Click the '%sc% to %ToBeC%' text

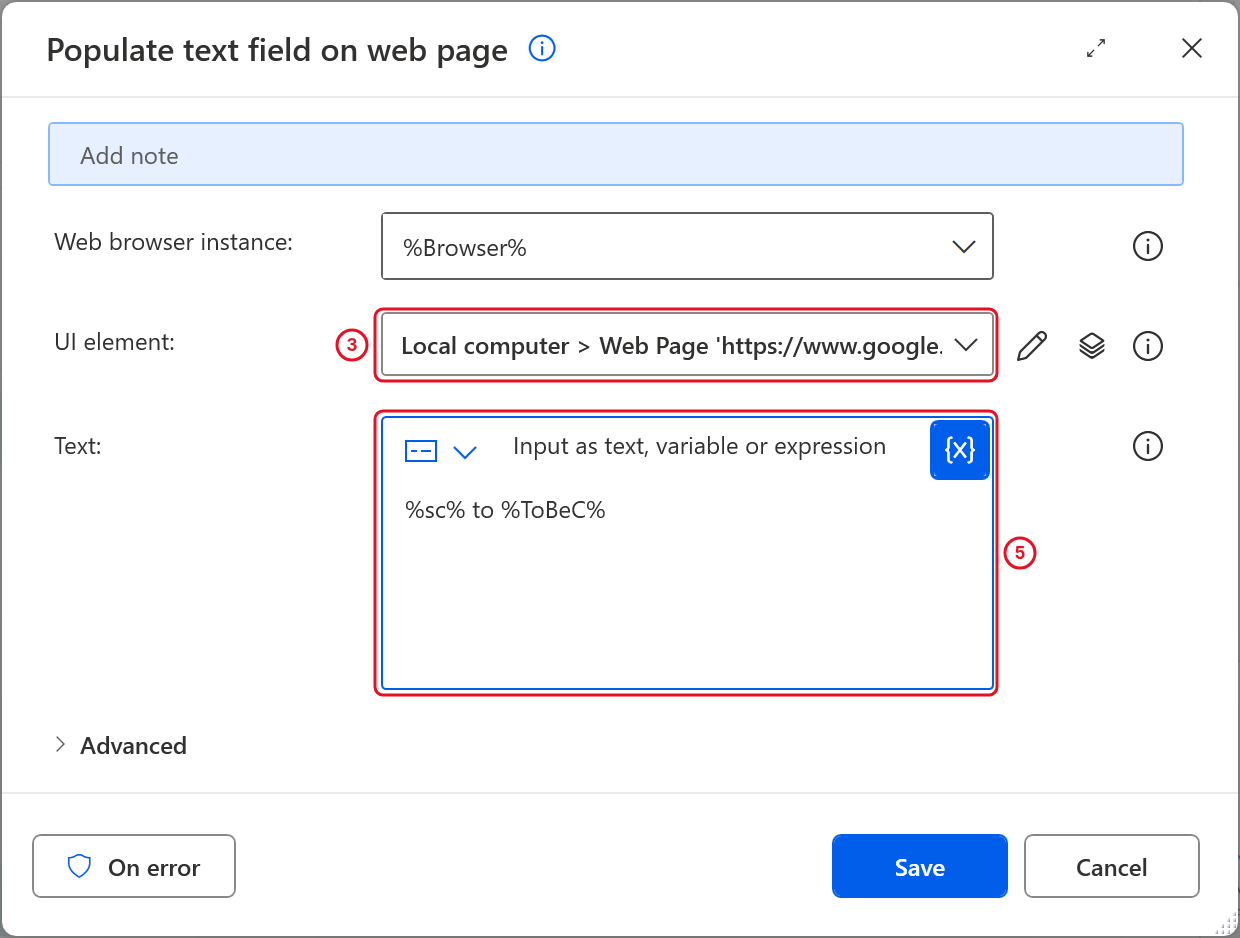coord(505,510)
